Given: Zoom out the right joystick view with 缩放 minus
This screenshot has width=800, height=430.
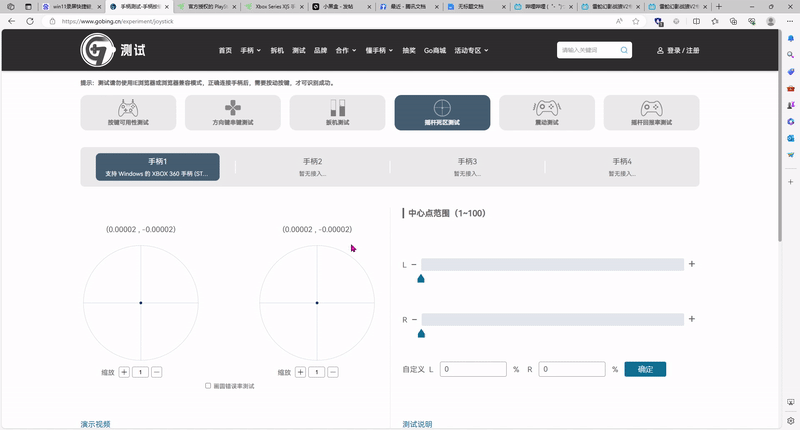Looking at the screenshot, I should click(x=333, y=372).
